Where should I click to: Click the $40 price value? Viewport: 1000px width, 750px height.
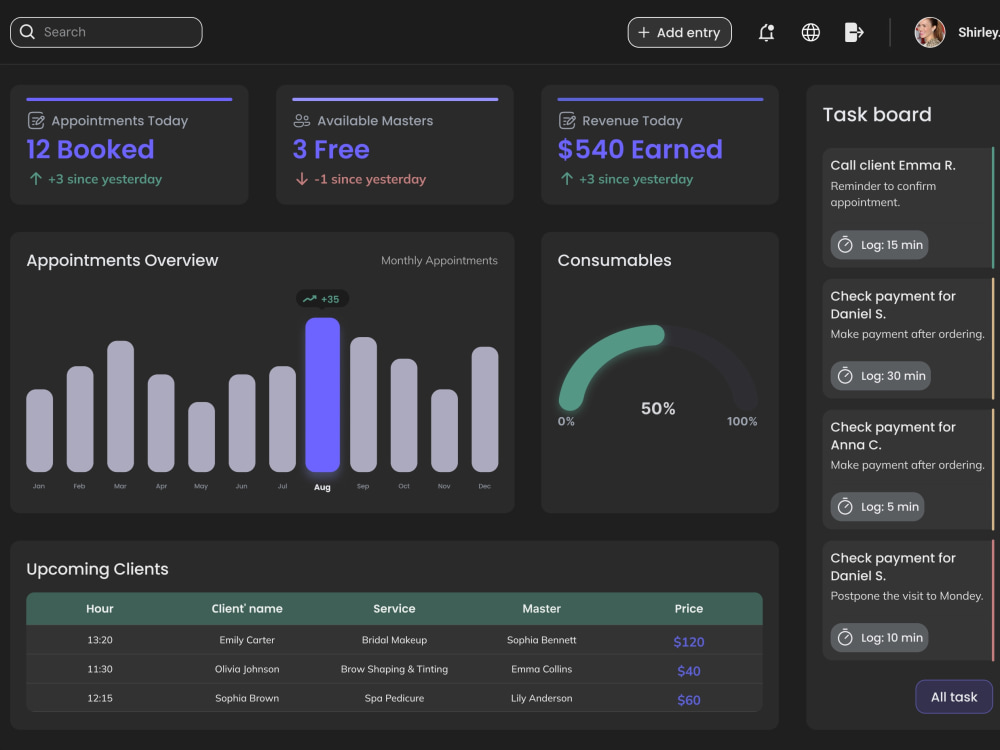coord(689,671)
